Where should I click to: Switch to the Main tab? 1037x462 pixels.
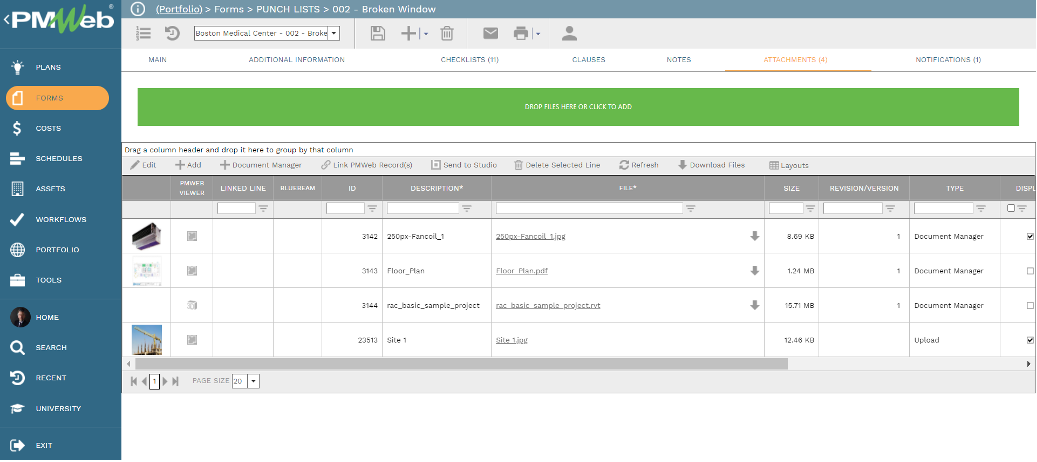point(157,59)
